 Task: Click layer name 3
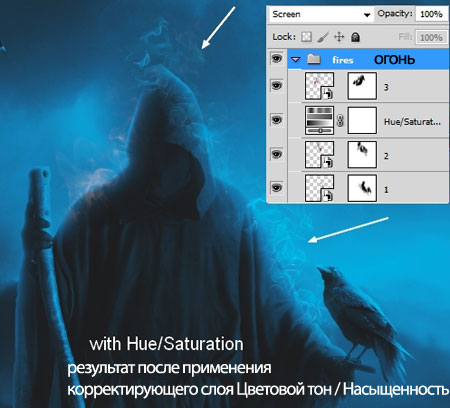[386, 87]
